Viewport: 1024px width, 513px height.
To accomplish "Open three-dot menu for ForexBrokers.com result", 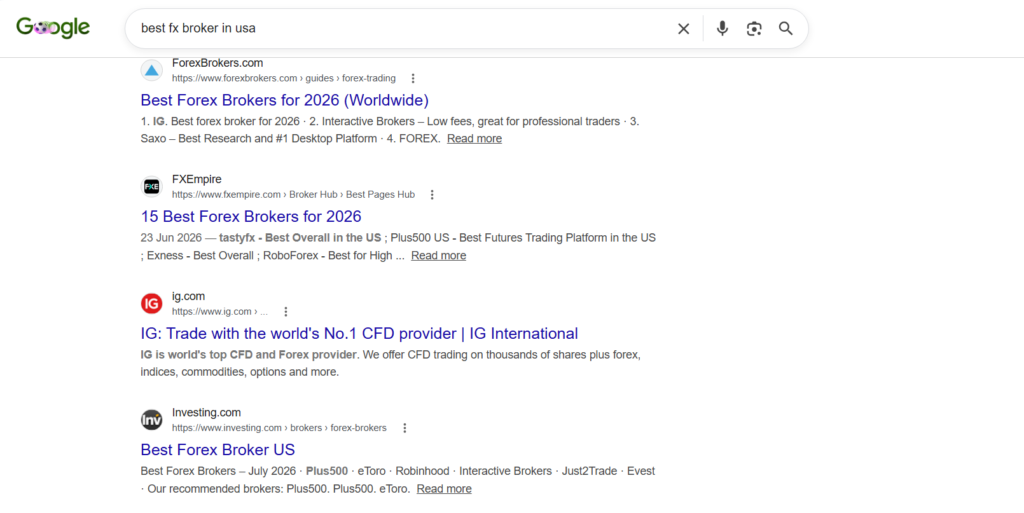I will click(x=413, y=78).
